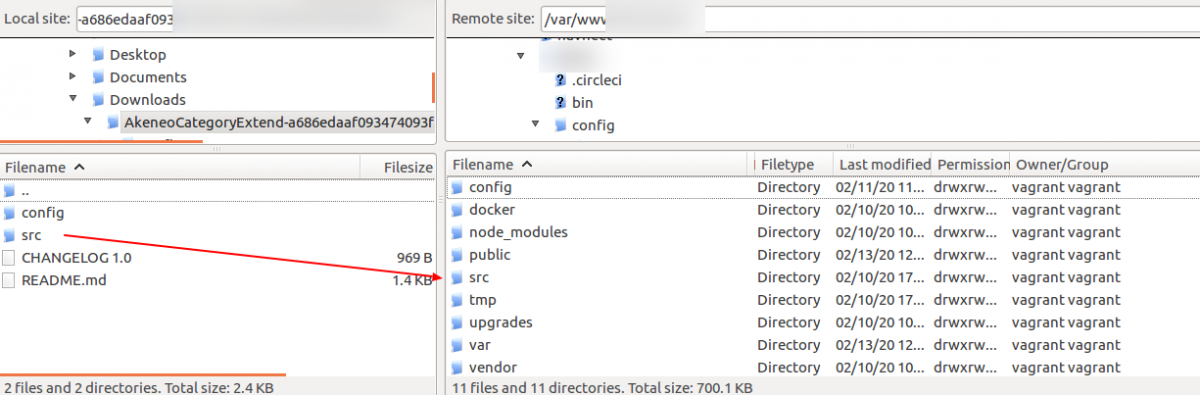Sort remote files by Last modified header

[884, 164]
